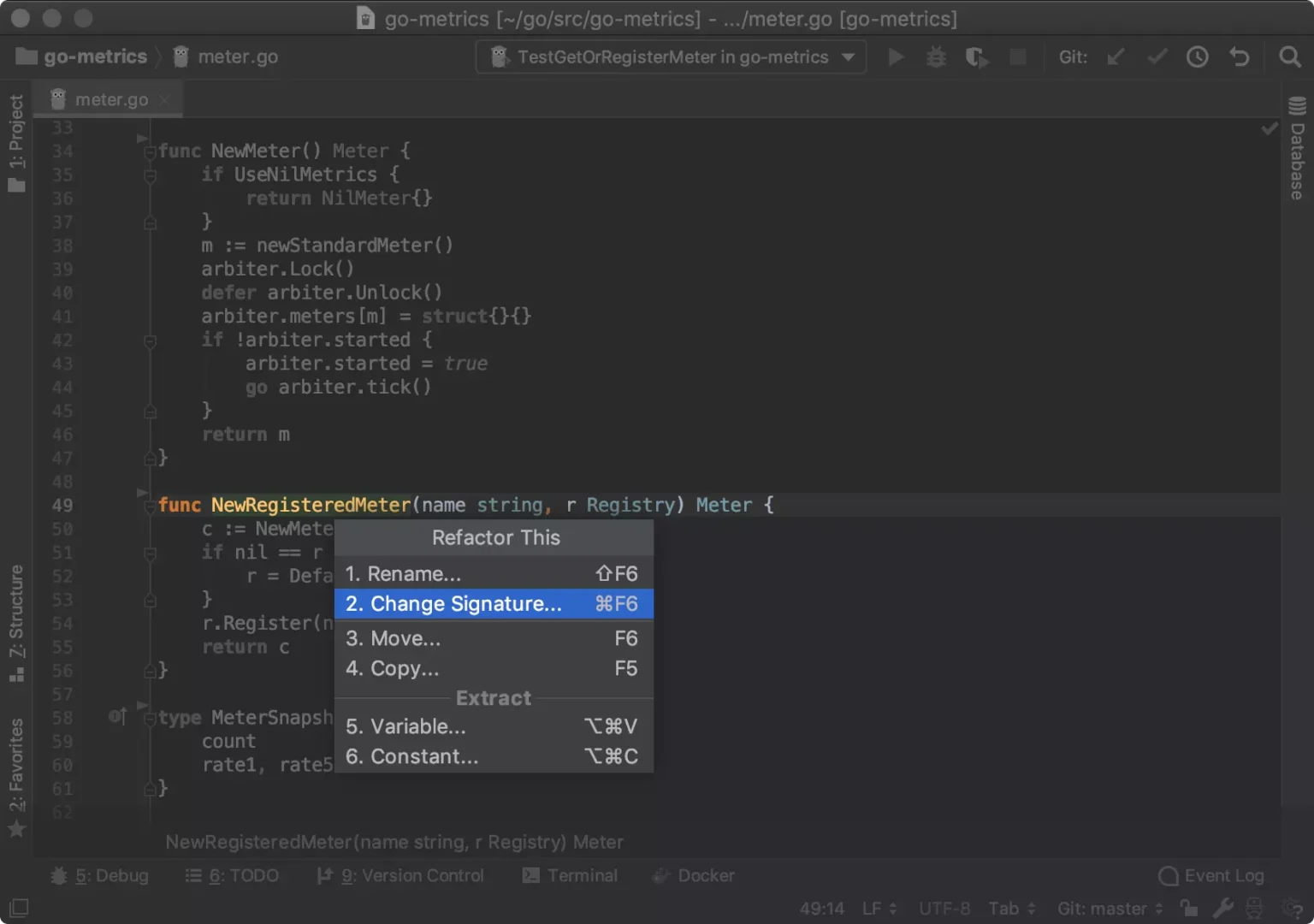Run the TestGetOrRegisterMeter configuration
This screenshot has height=924, width=1314.
896,57
